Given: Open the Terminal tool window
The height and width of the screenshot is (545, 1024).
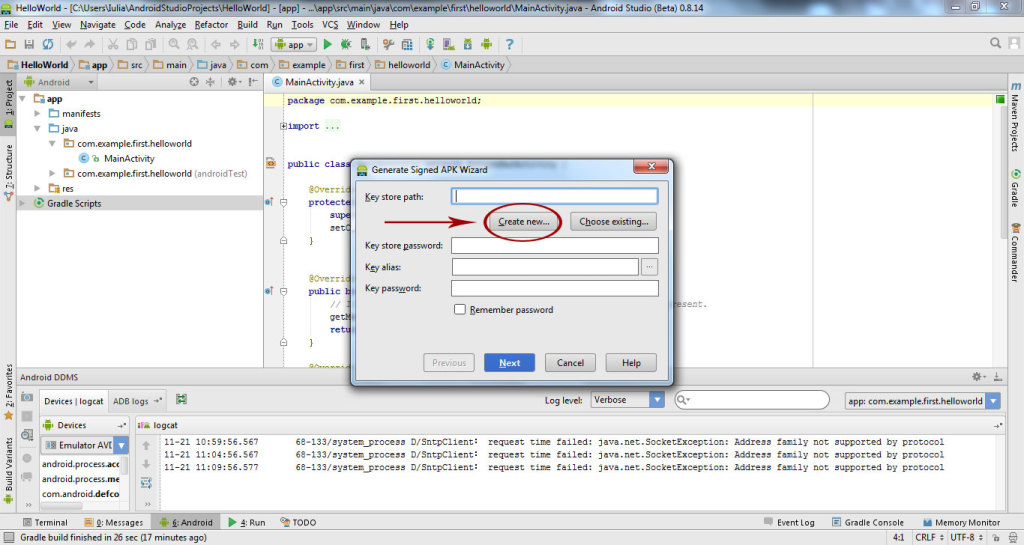Looking at the screenshot, I should click(44, 522).
